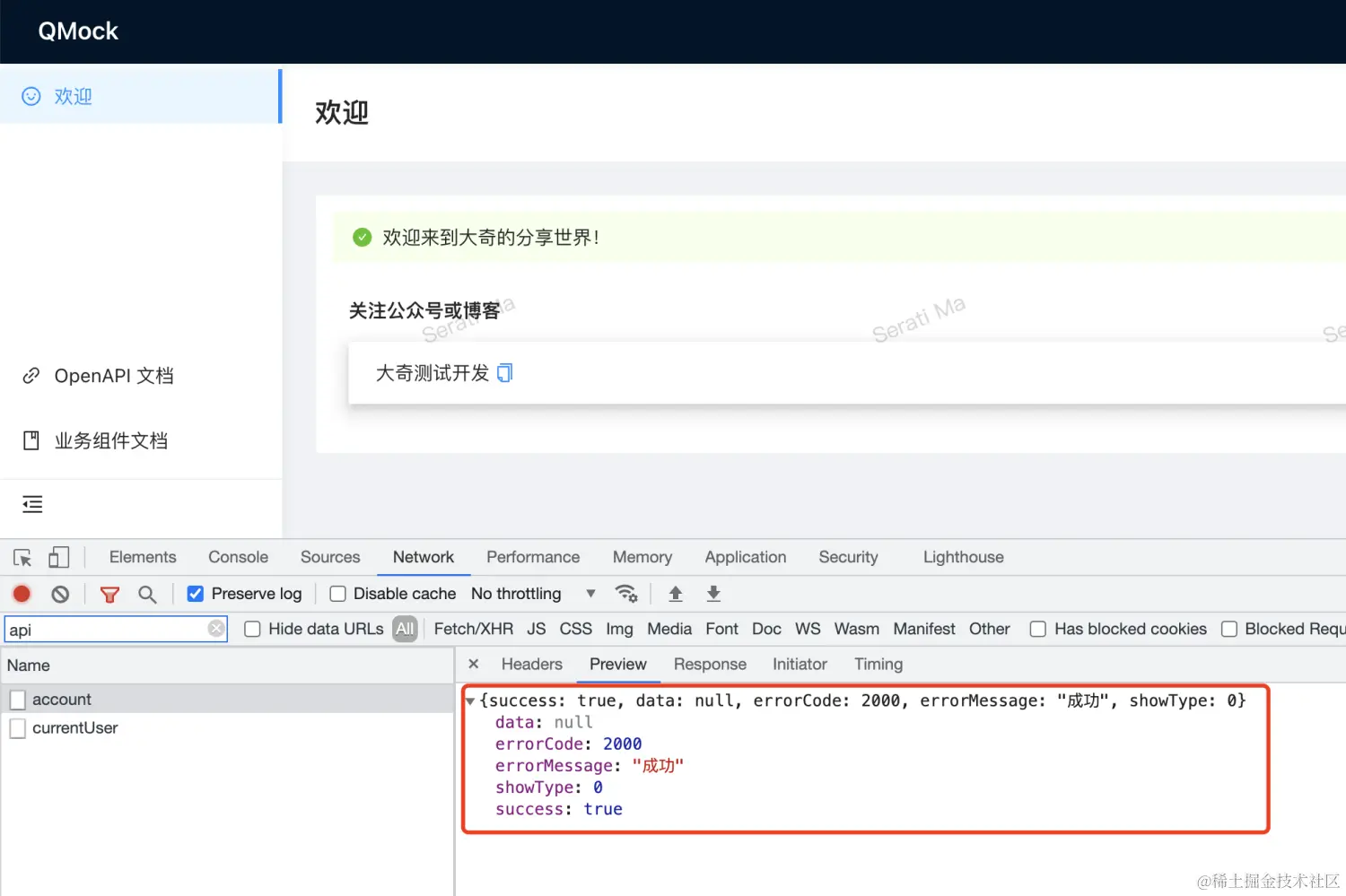Viewport: 1346px width, 896px height.
Task: Filter requests by WS
Action: coord(808,629)
